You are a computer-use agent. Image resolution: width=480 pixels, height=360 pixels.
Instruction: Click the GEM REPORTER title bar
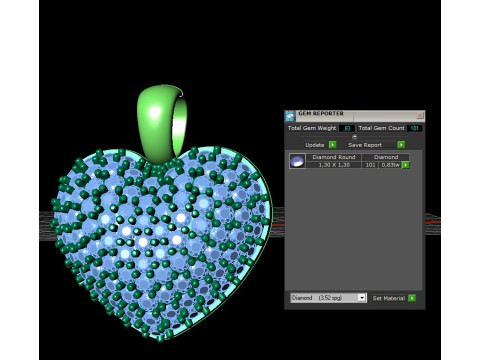pyautogui.click(x=355, y=116)
